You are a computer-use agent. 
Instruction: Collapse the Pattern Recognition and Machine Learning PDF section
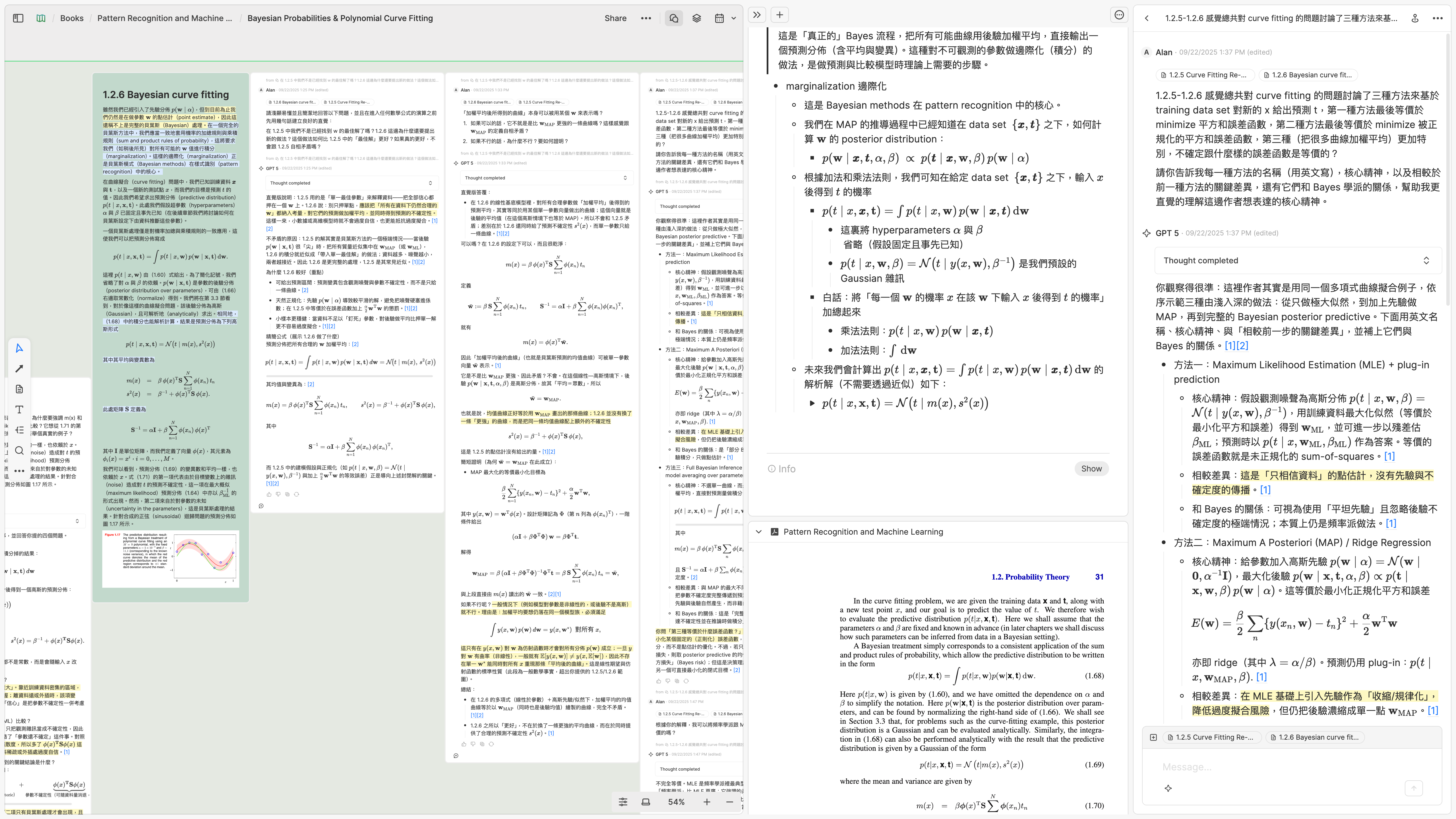tap(758, 532)
